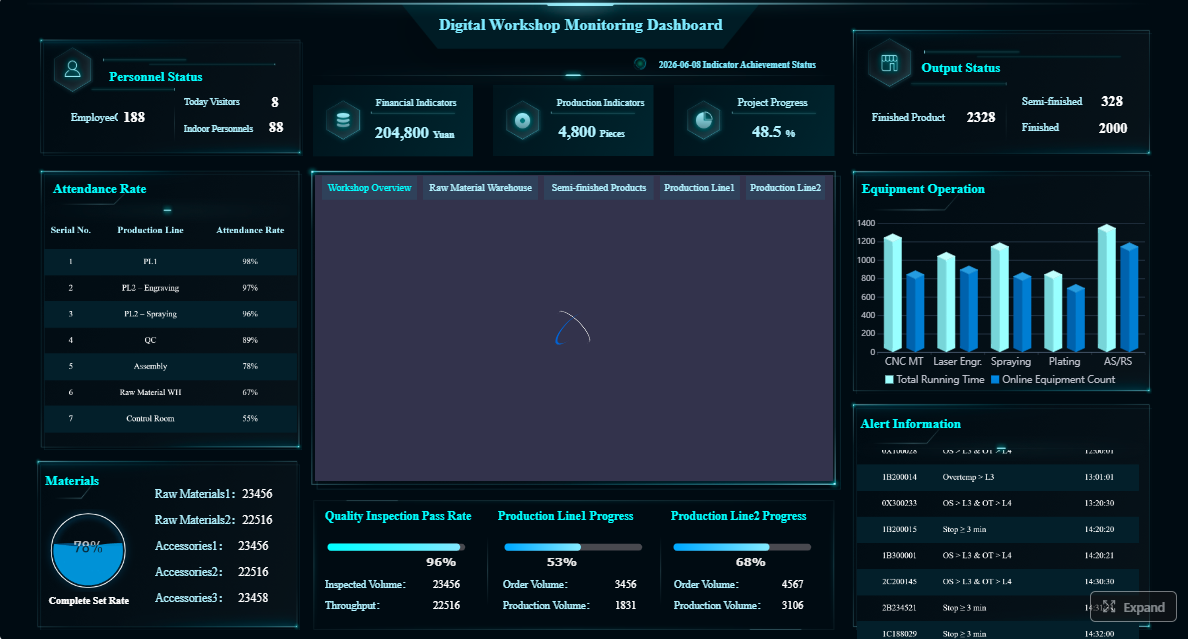Click the Indicator Achievement Status dot icon
The height and width of the screenshot is (639, 1188).
tap(640, 64)
